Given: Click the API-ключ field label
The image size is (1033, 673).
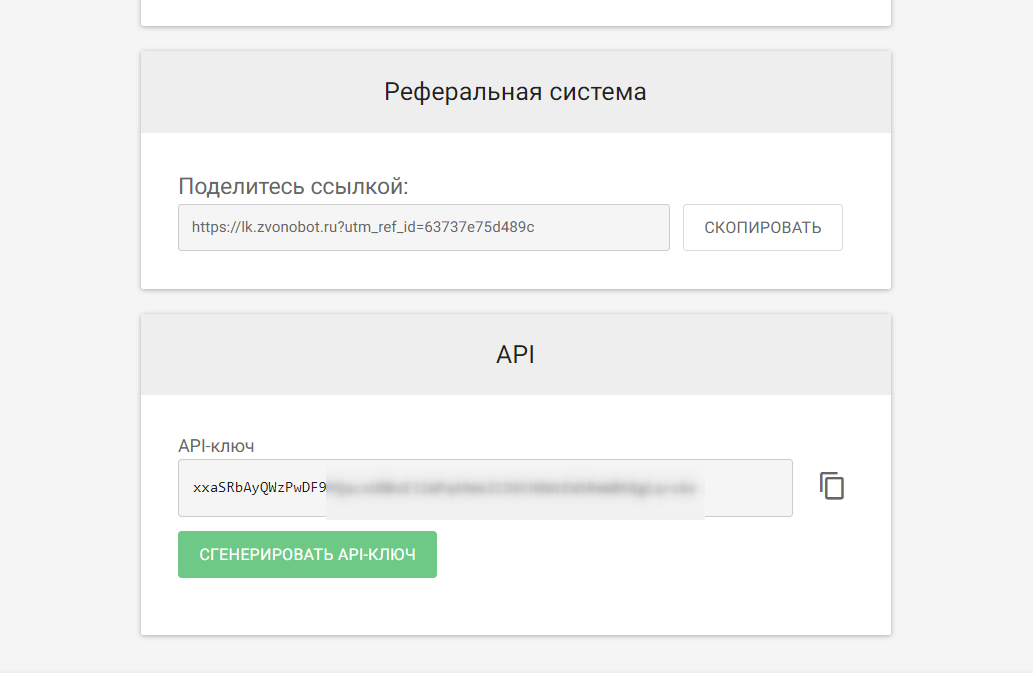Looking at the screenshot, I should click(x=216, y=446).
